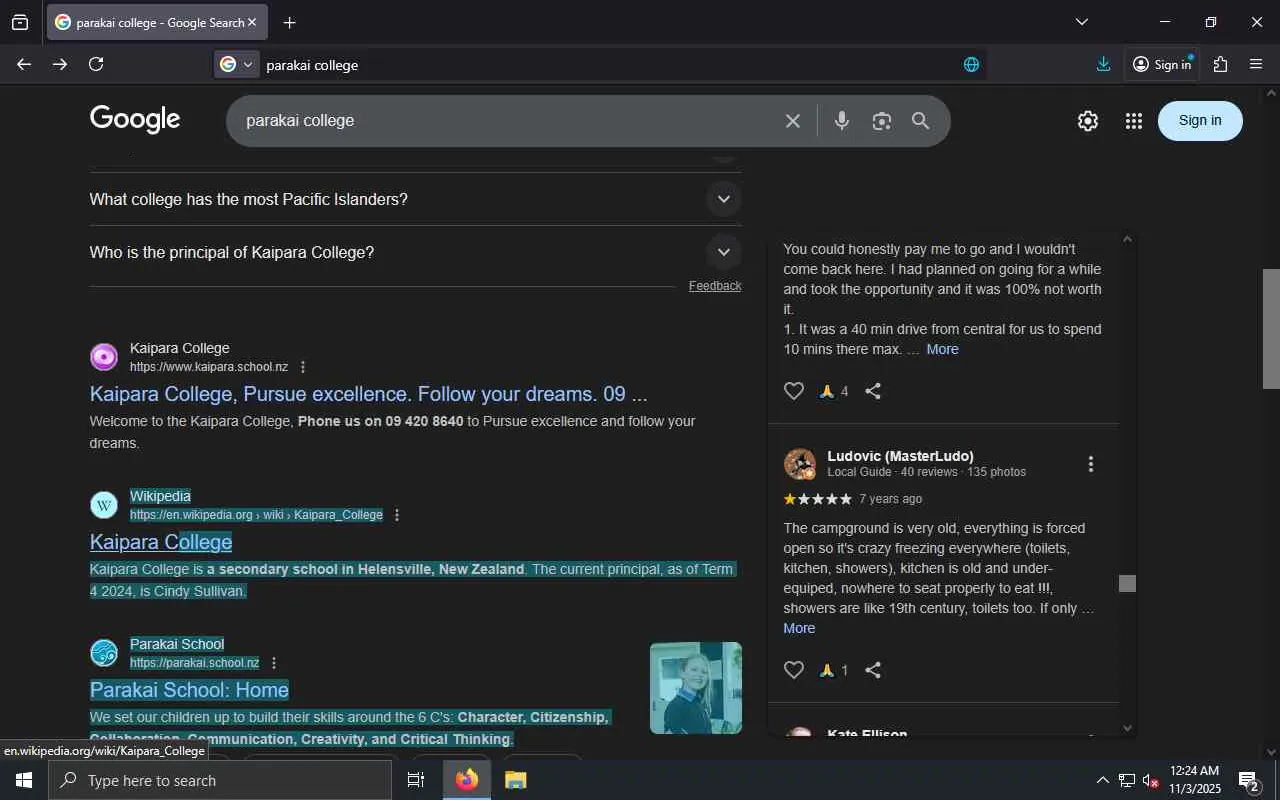Open the Kaipara College site favicon

coord(104,357)
